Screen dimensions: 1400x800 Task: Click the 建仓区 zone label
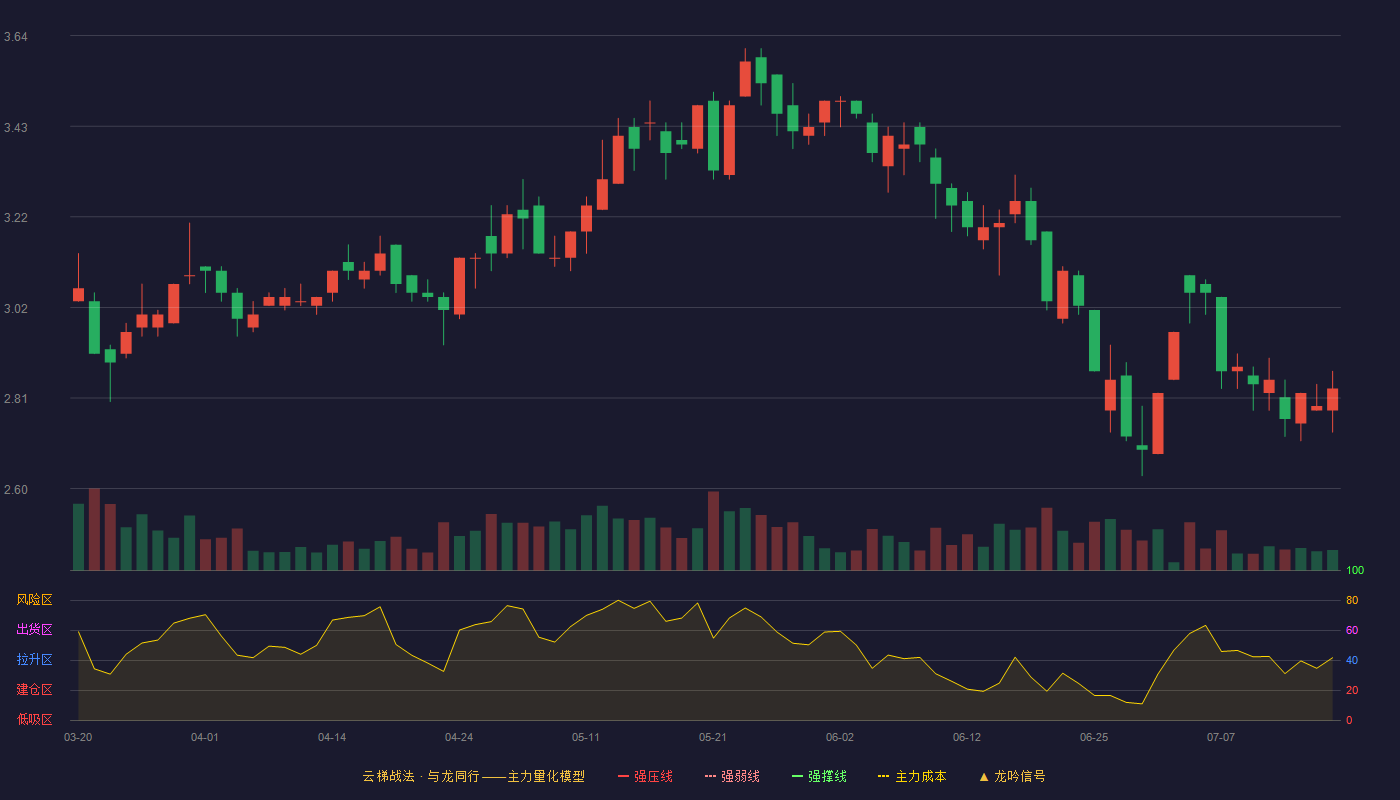[34, 690]
